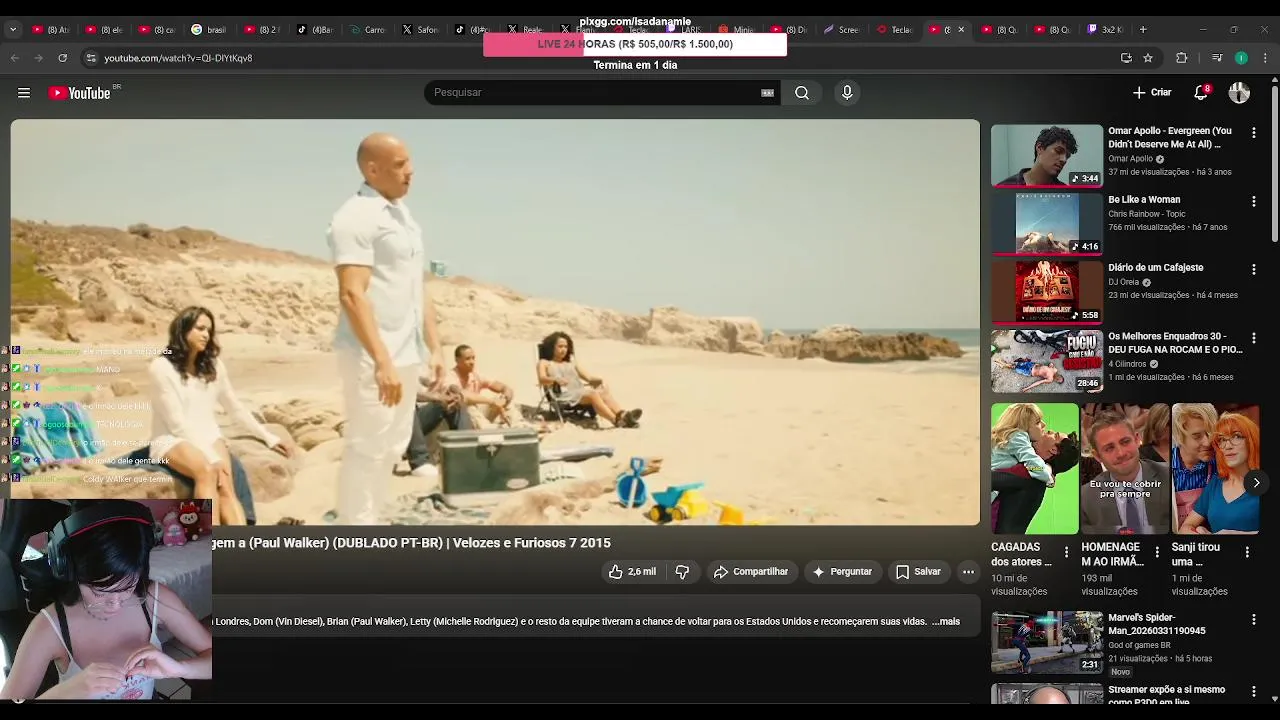The height and width of the screenshot is (720, 1280).
Task: Click the Perguntar ask button
Action: [842, 572]
